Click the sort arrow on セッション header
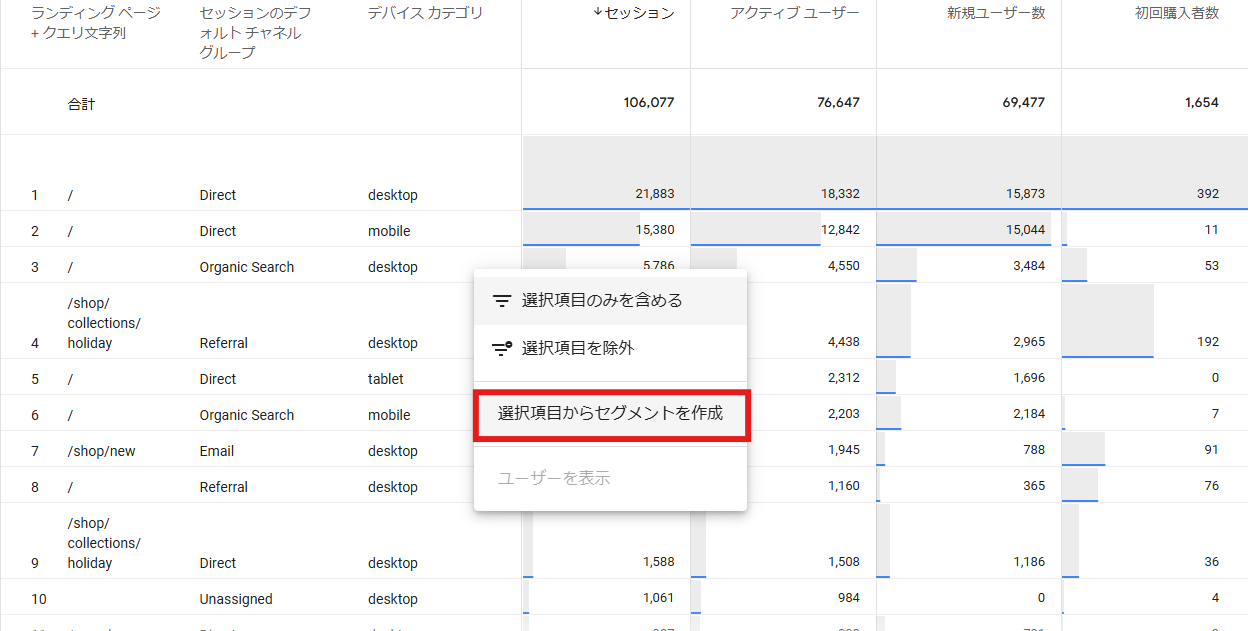This screenshot has height=631, width=1252. pyautogui.click(x=598, y=13)
